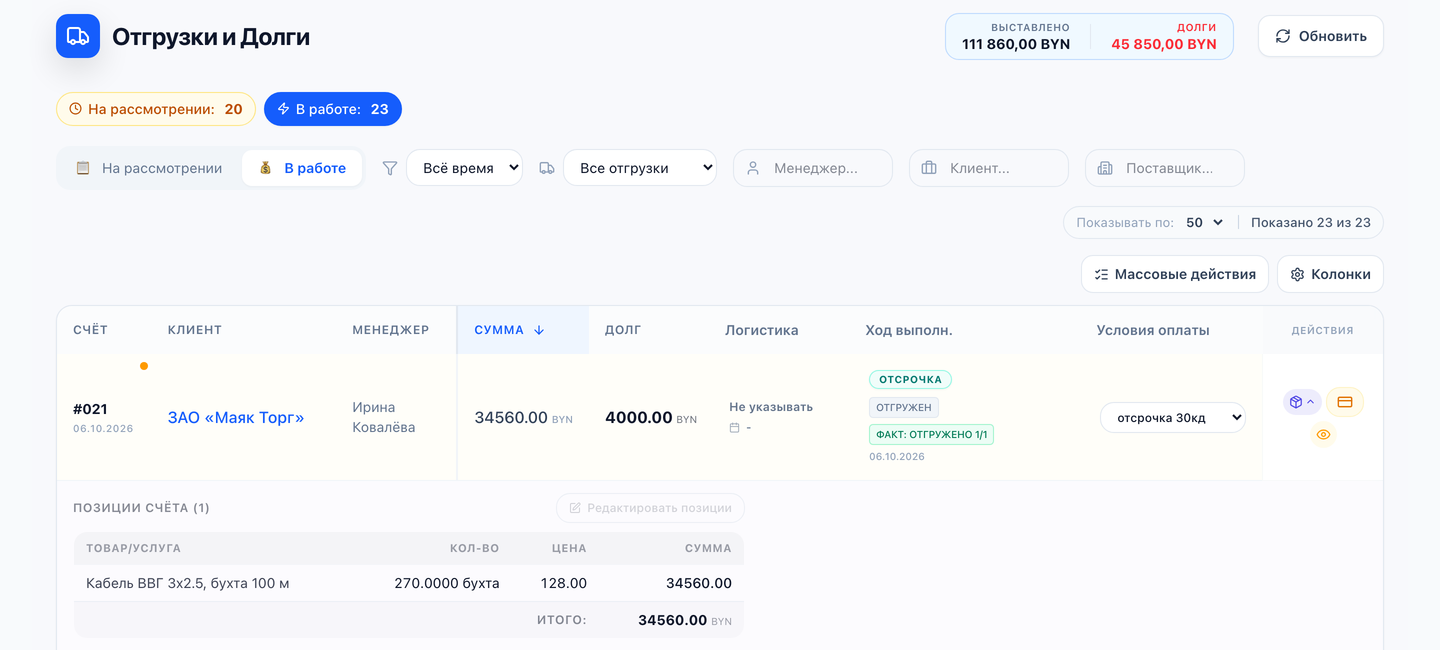The width and height of the screenshot is (1440, 650).
Task: Click the blue truck logo icon
Action: coord(78,36)
